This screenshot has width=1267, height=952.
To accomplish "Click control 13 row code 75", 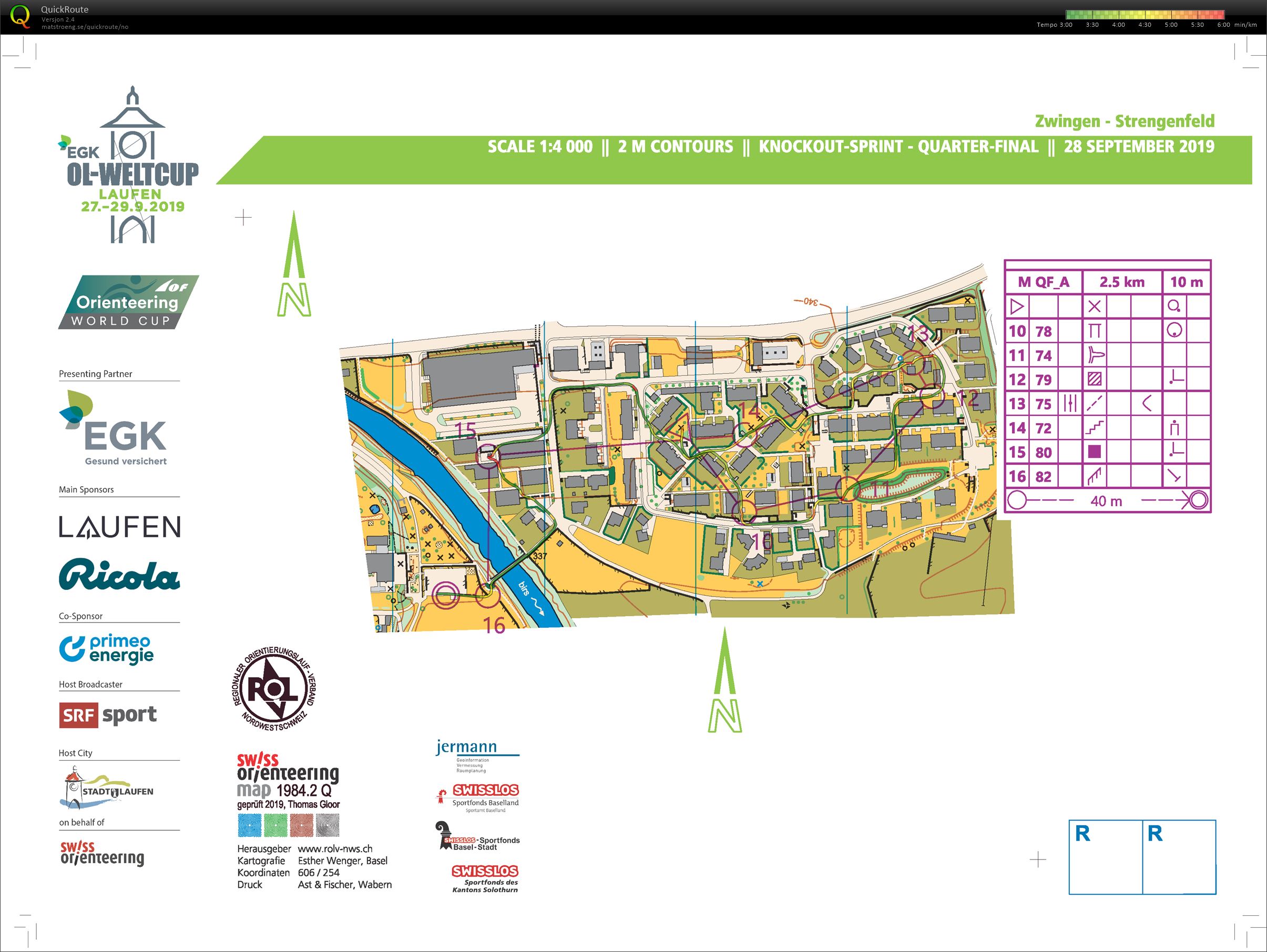I will tap(1044, 404).
